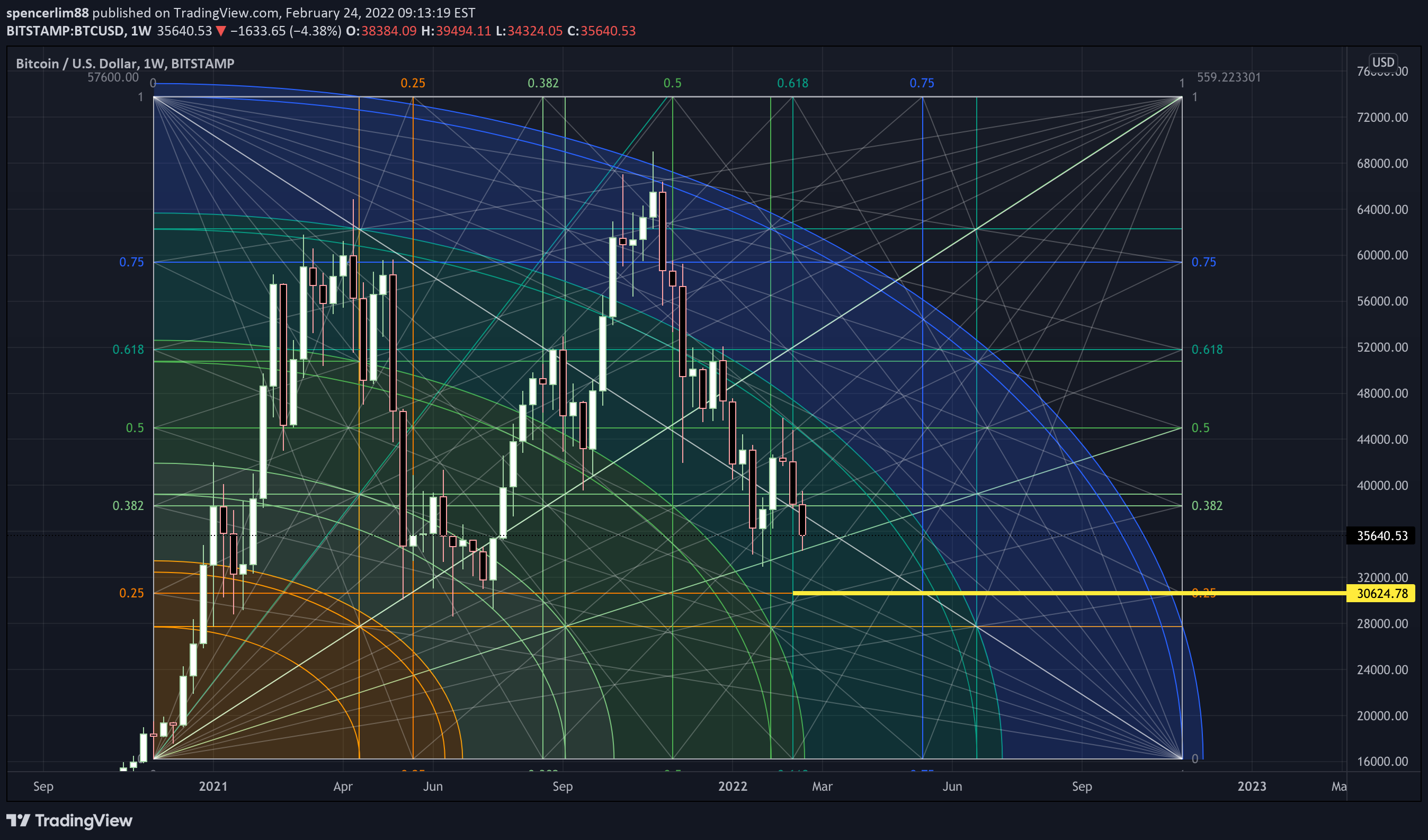Click the 0.5 label on the box's left edge
1428x840 pixels.
[x=135, y=428]
